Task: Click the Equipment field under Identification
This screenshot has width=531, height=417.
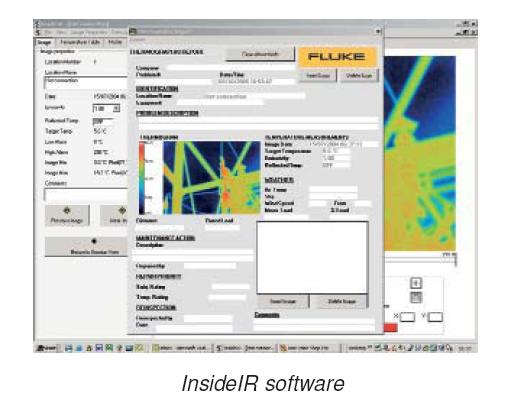Action: pos(220,103)
